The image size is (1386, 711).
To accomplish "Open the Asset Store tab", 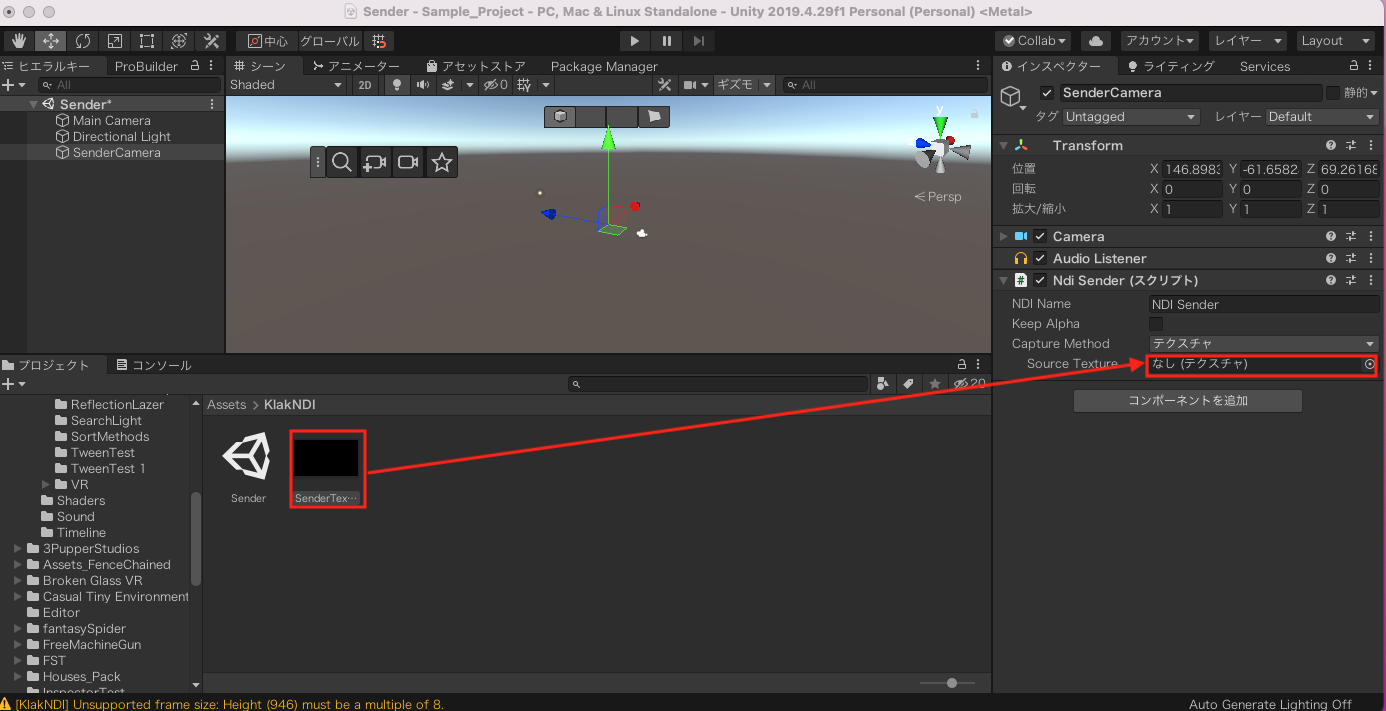I will [475, 67].
